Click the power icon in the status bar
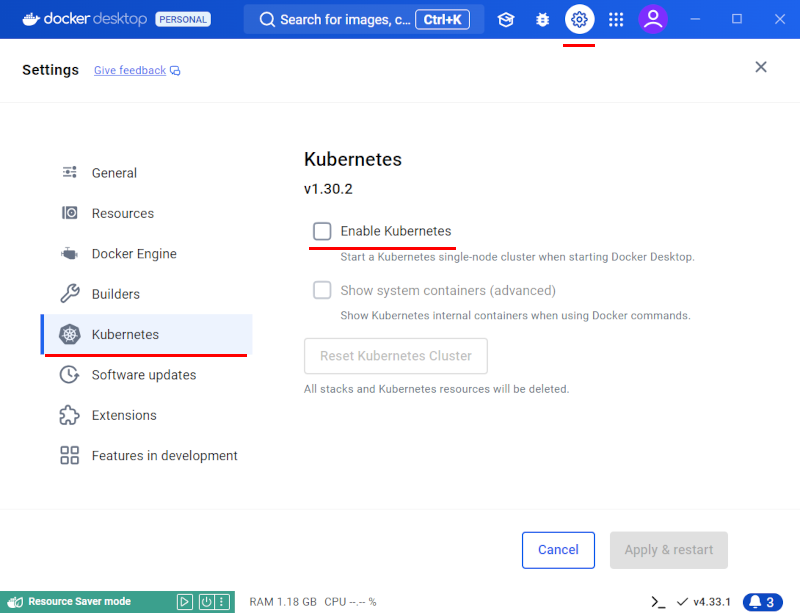Viewport: 800px width, 613px height. 206,602
